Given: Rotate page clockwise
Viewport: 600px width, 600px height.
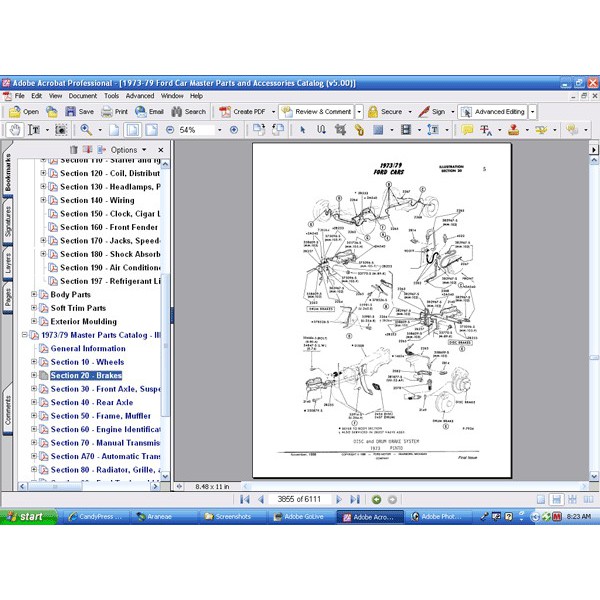Looking at the screenshot, I should (259, 130).
